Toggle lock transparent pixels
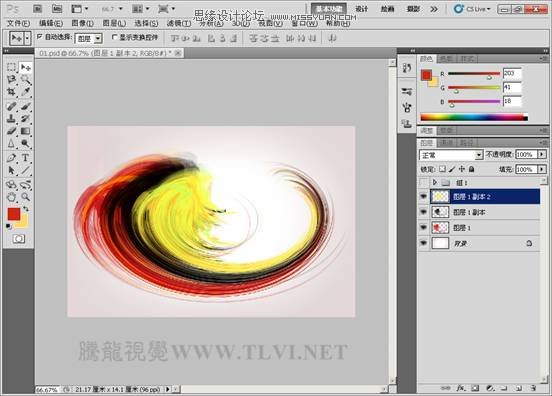Screen dimensions: 552x396 point(443,169)
